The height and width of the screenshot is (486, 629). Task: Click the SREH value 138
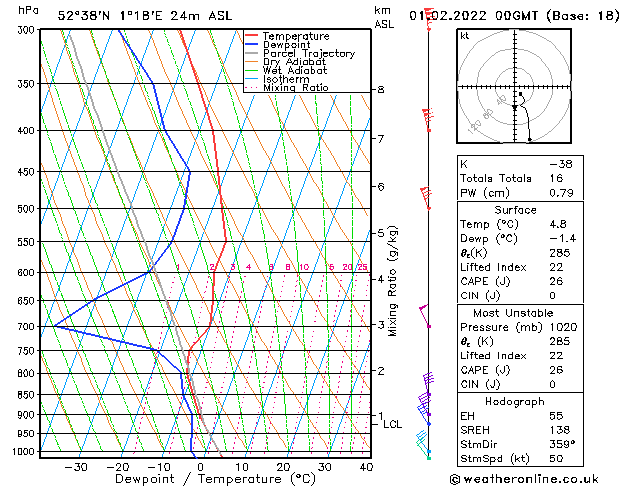click(560, 430)
